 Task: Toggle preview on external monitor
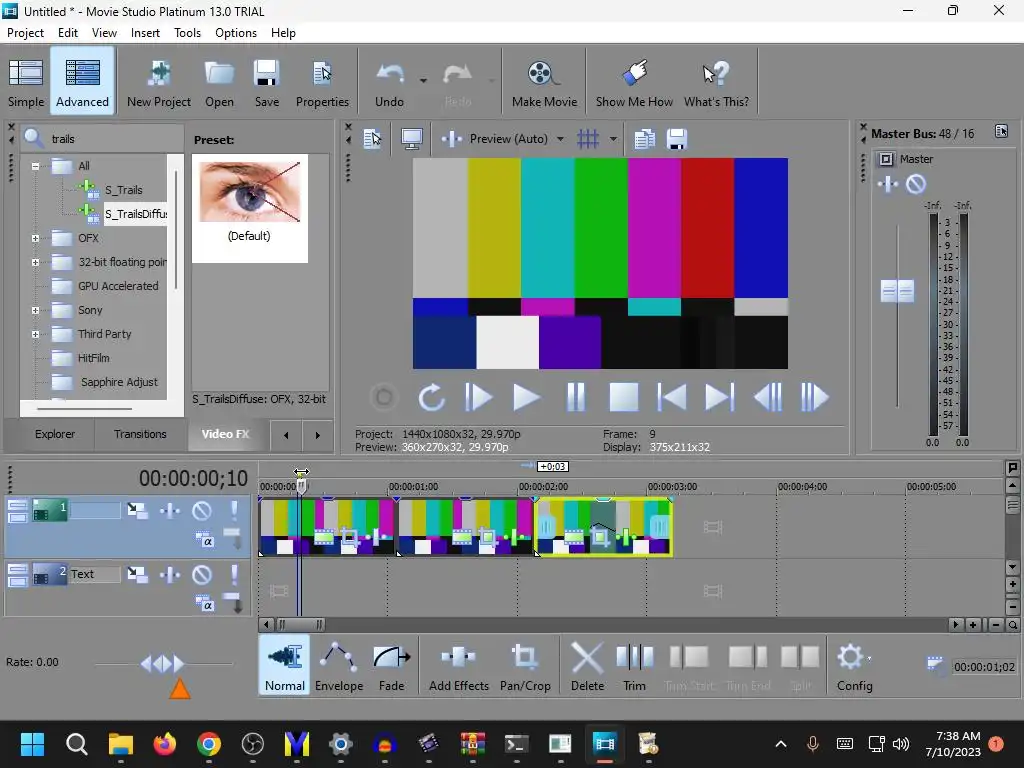pyautogui.click(x=412, y=138)
